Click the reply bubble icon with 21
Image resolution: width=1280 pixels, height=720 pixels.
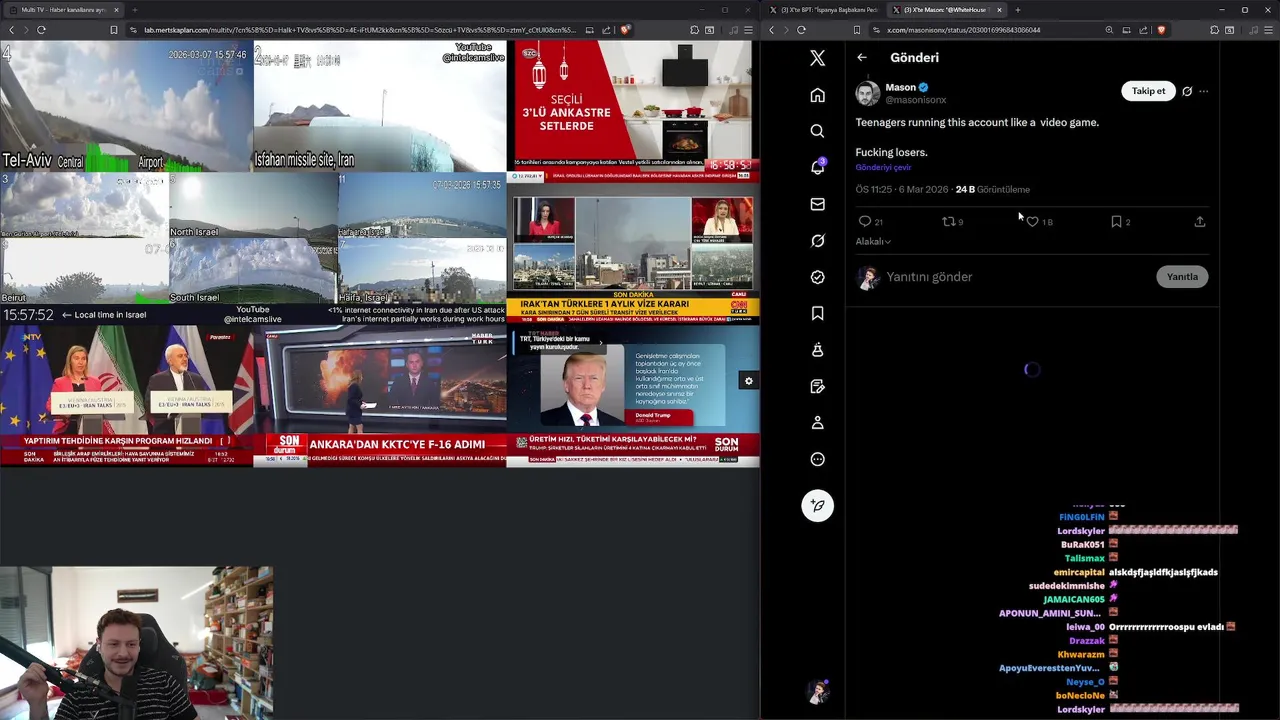tap(865, 222)
